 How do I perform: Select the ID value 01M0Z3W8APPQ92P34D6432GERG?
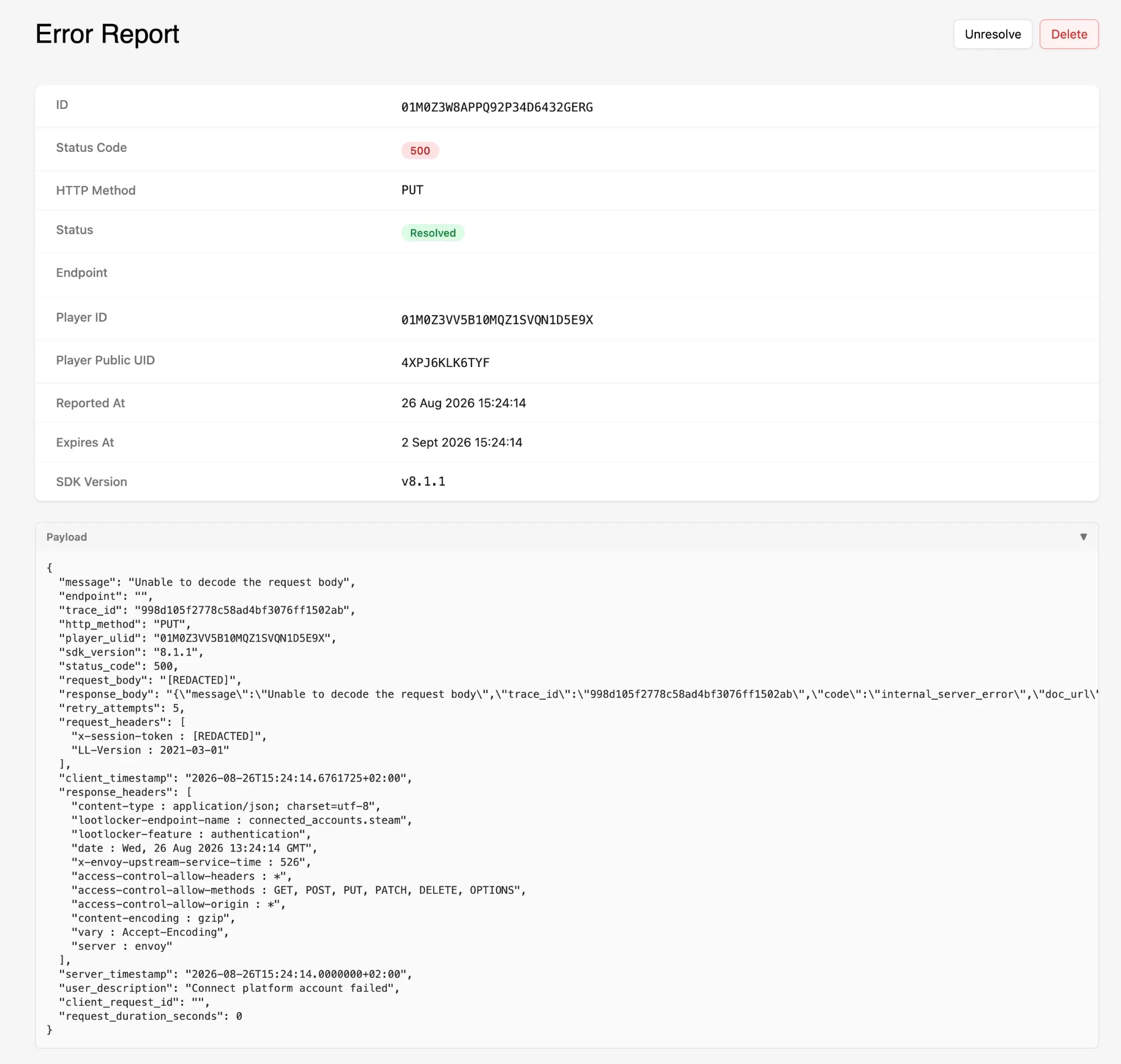pyautogui.click(x=497, y=107)
